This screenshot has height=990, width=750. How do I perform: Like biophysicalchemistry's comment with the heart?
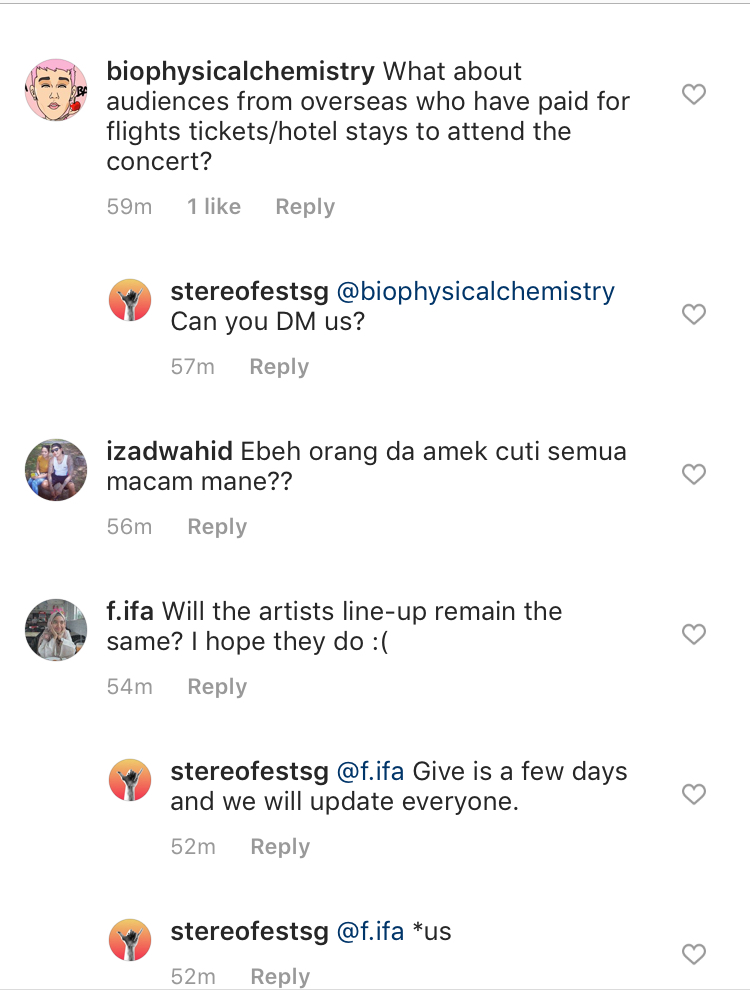(693, 95)
